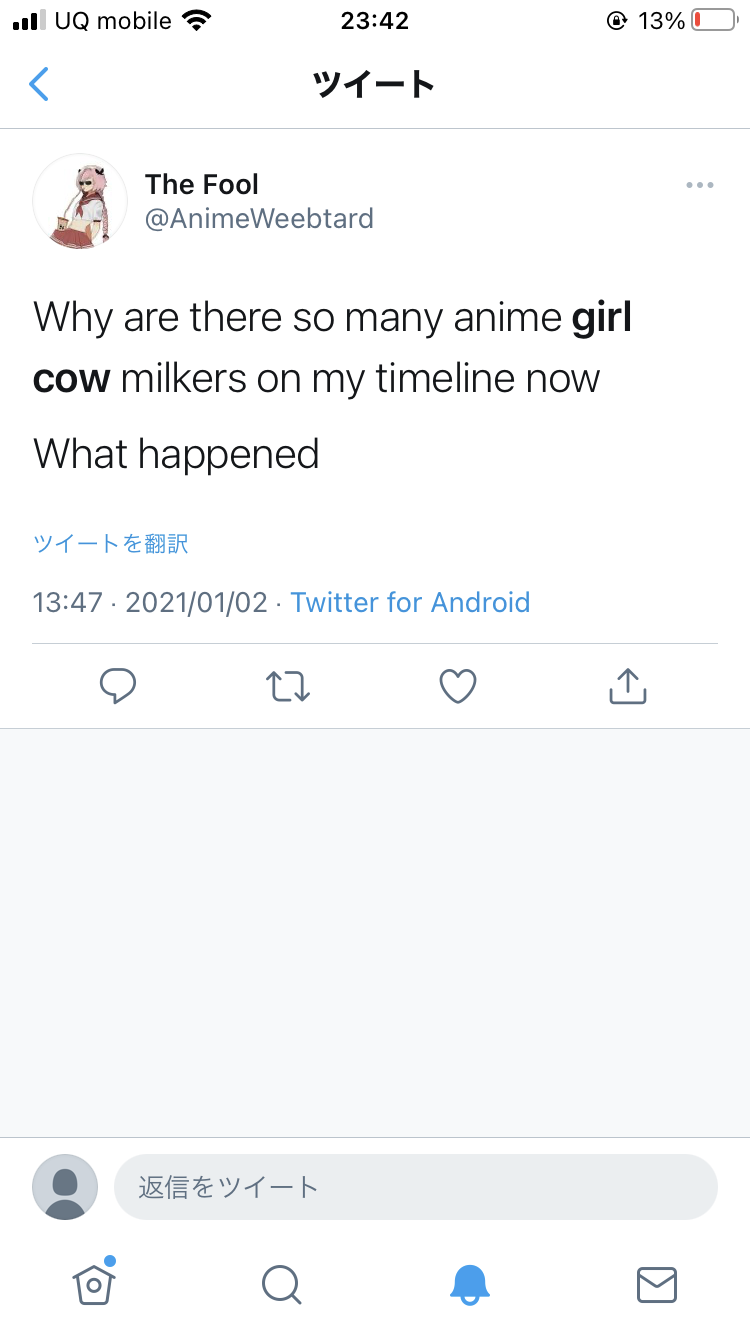Screen dimensions: 750x1334
Task: Go to the Home tab
Action: [93, 1283]
